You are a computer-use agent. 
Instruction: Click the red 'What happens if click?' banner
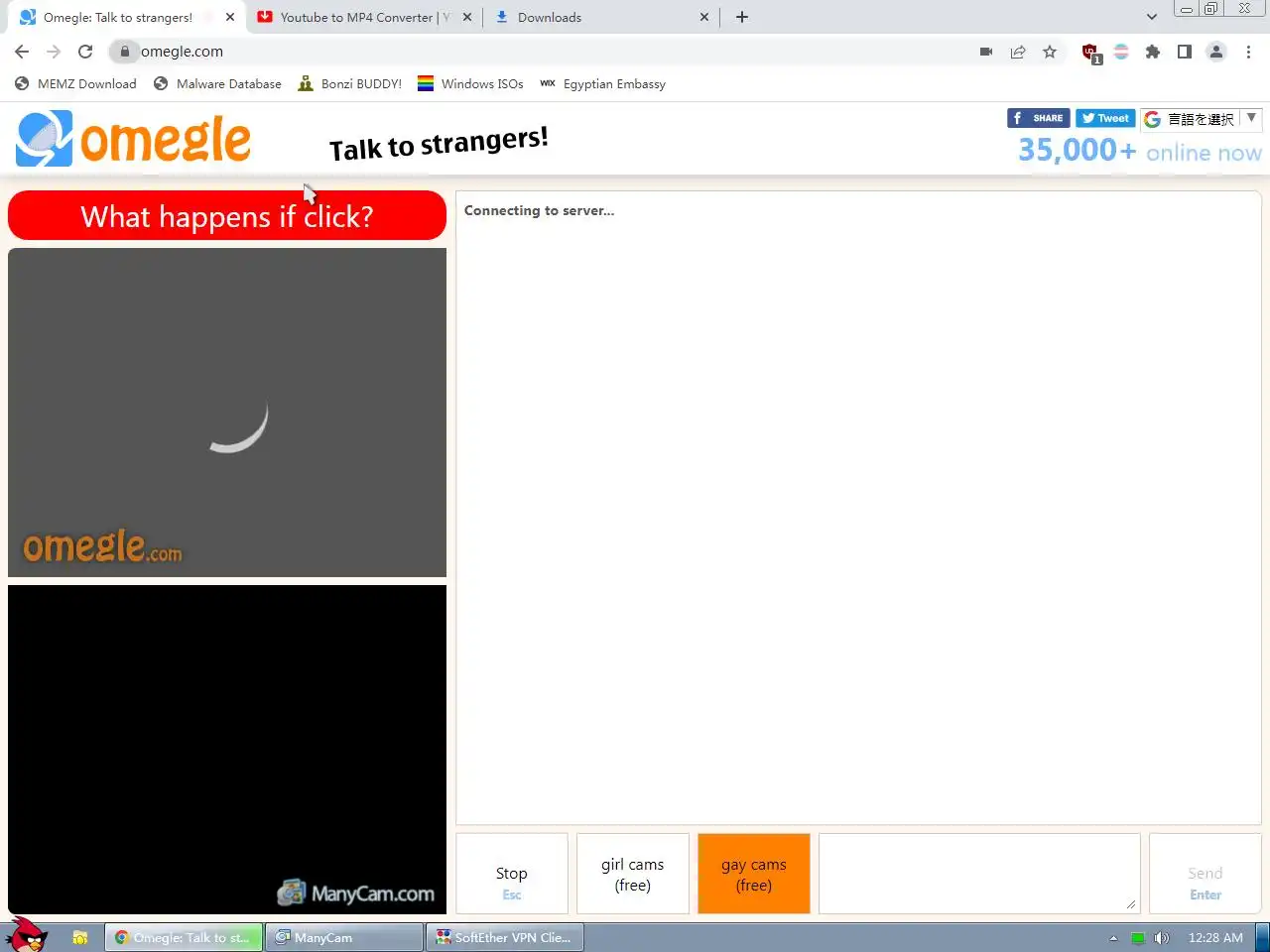click(x=227, y=215)
